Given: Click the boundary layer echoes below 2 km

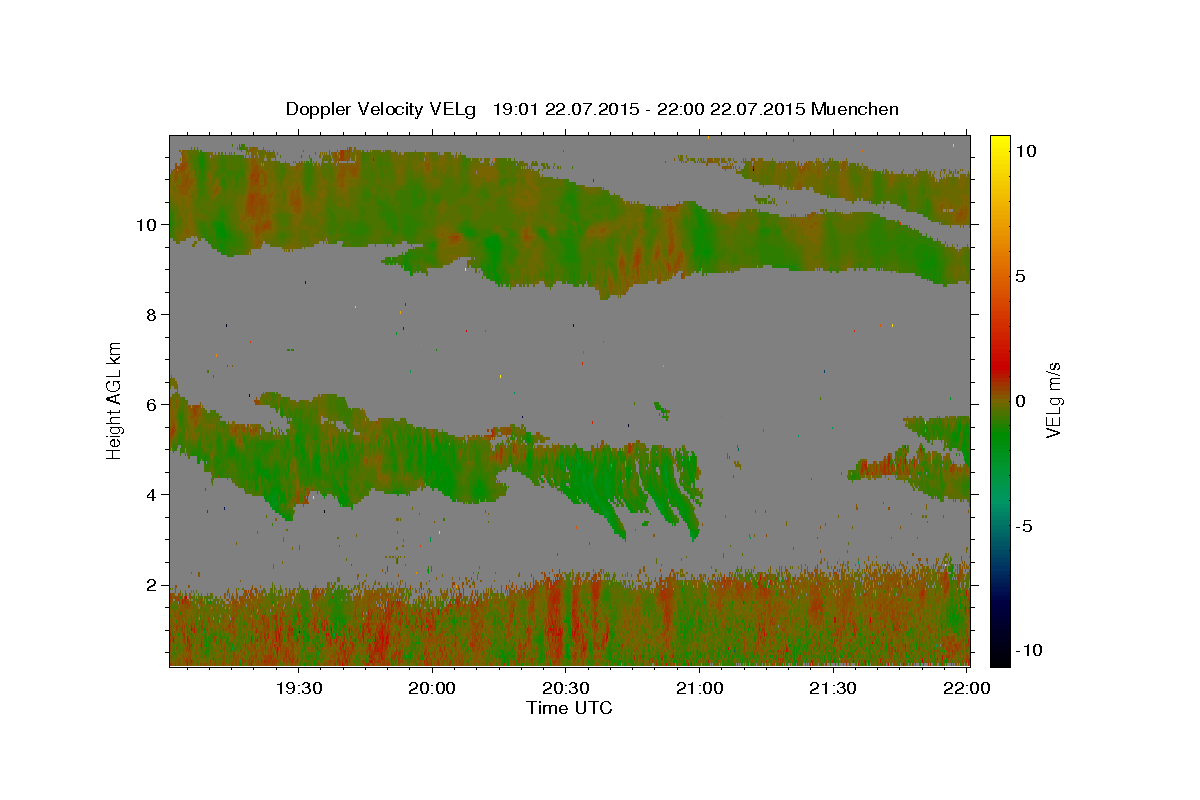Looking at the screenshot, I should pyautogui.click(x=569, y=620).
